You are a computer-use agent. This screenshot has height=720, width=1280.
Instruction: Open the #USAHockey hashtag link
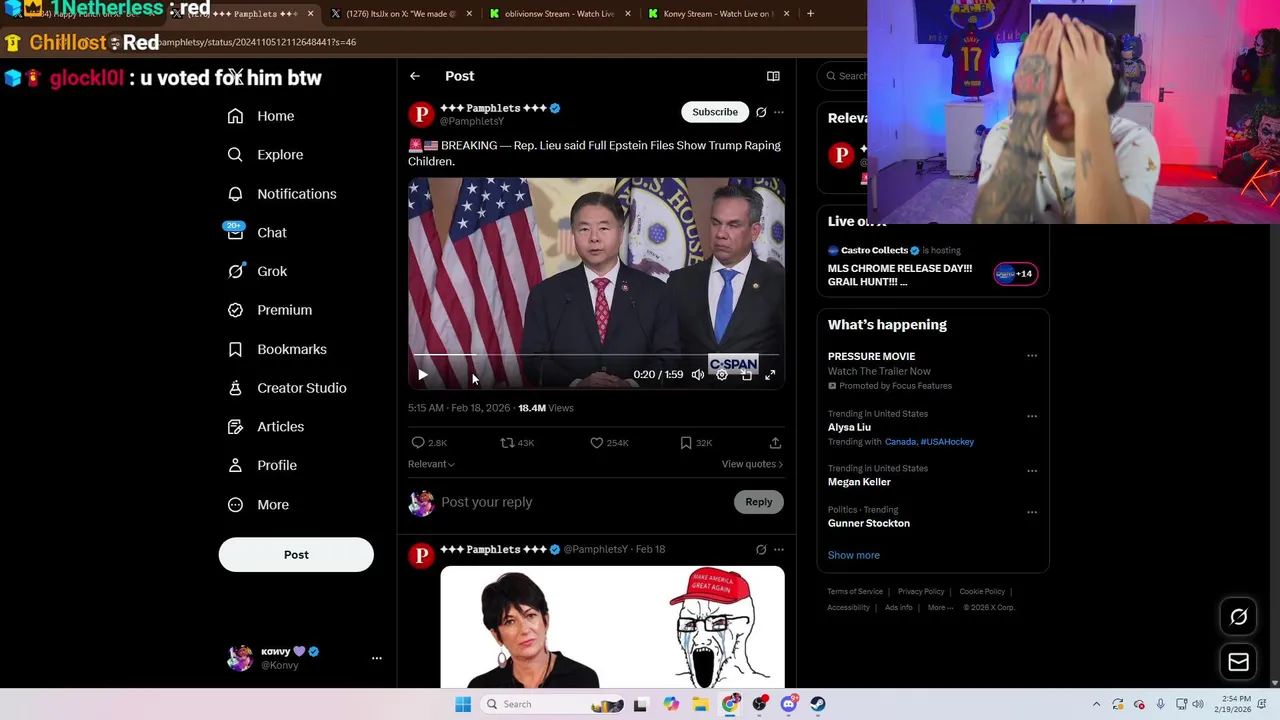click(x=947, y=442)
